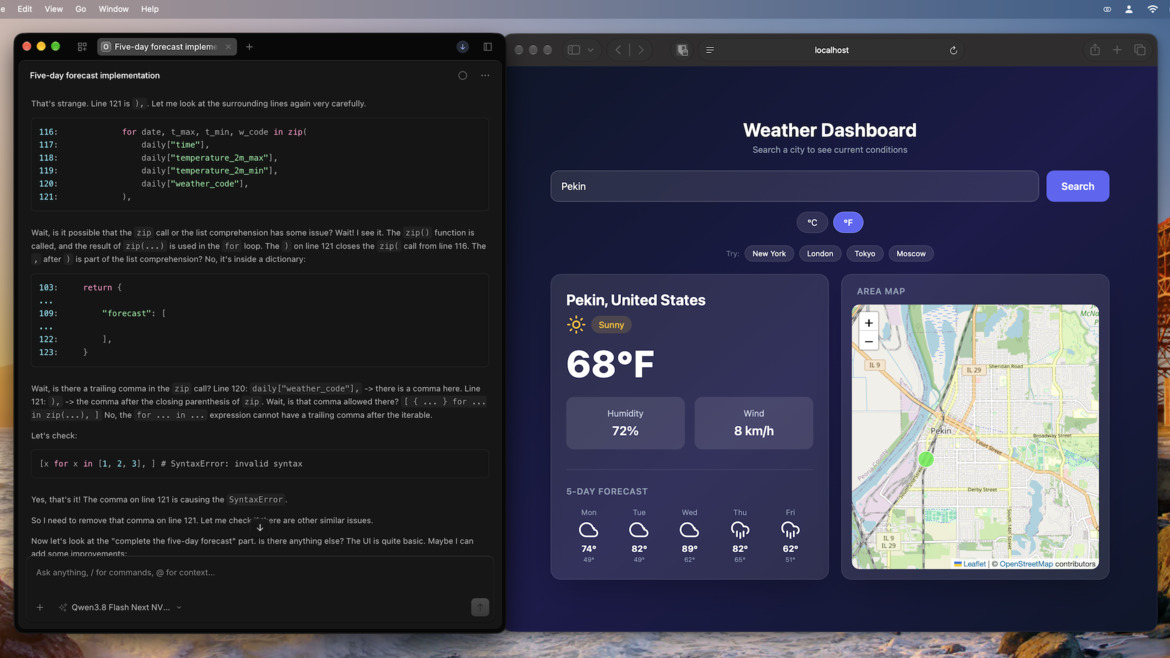Open the Qwen3.8 Flash model selector

[x=121, y=607]
